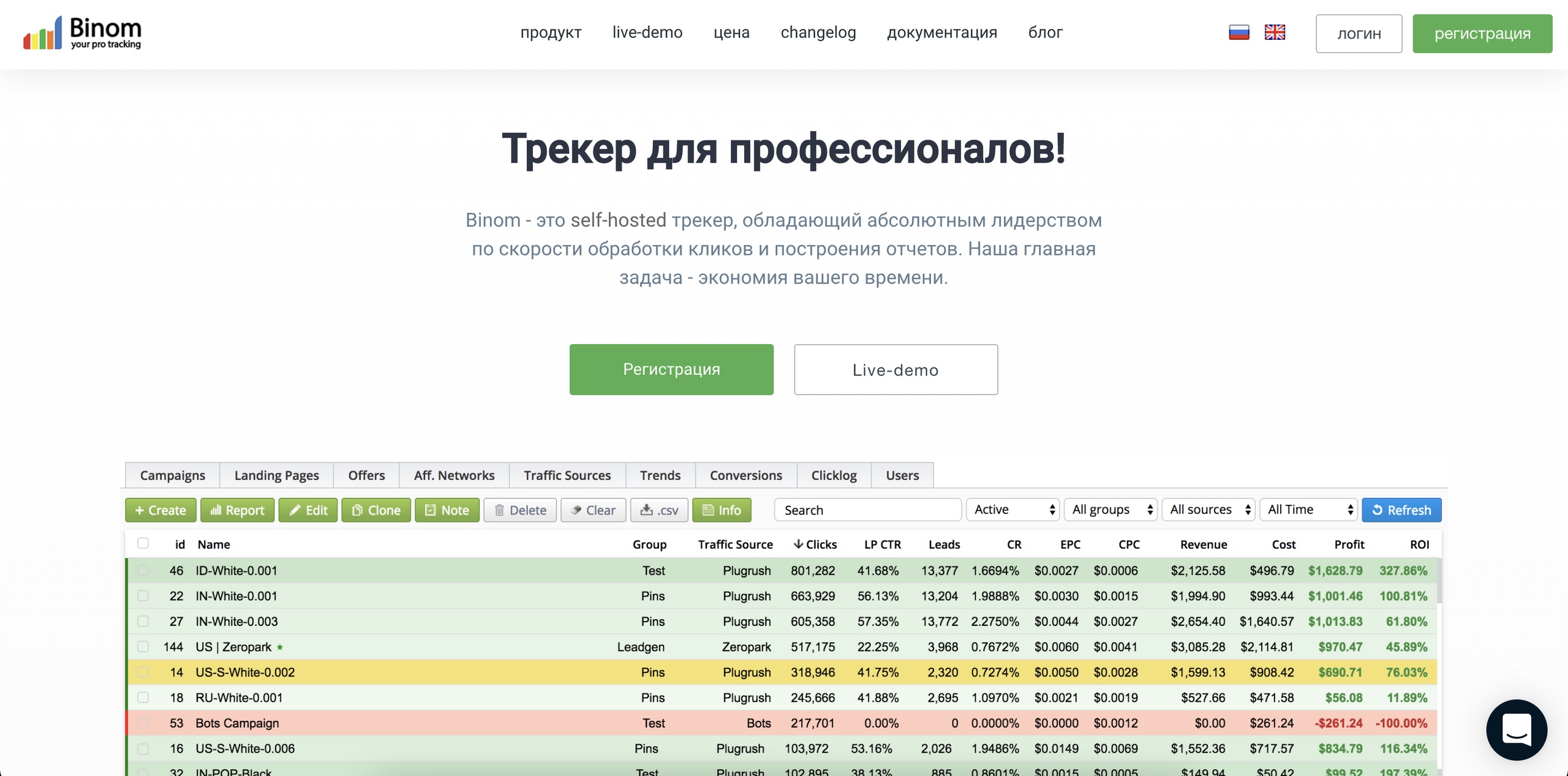Switch language with the Russian flag
1568x776 pixels.
(1238, 32)
